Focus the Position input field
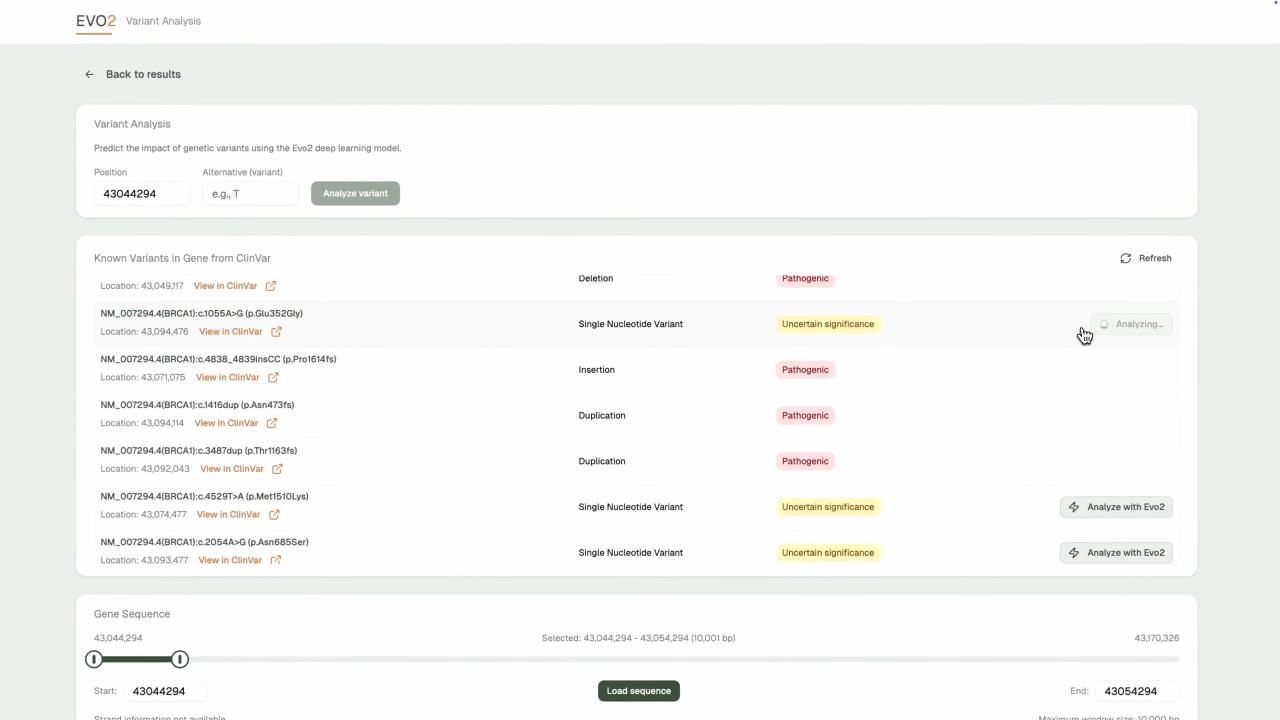This screenshot has height=720, width=1280. [142, 193]
